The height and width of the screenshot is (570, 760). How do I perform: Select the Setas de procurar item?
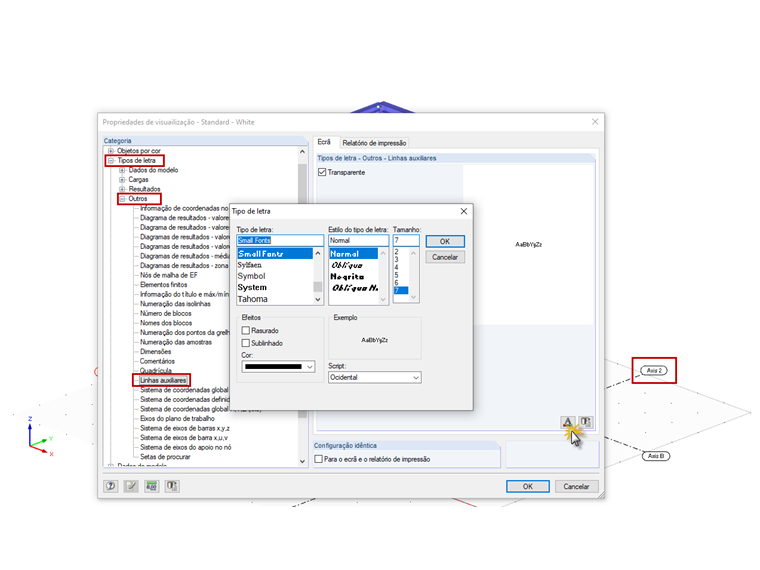[x=165, y=457]
